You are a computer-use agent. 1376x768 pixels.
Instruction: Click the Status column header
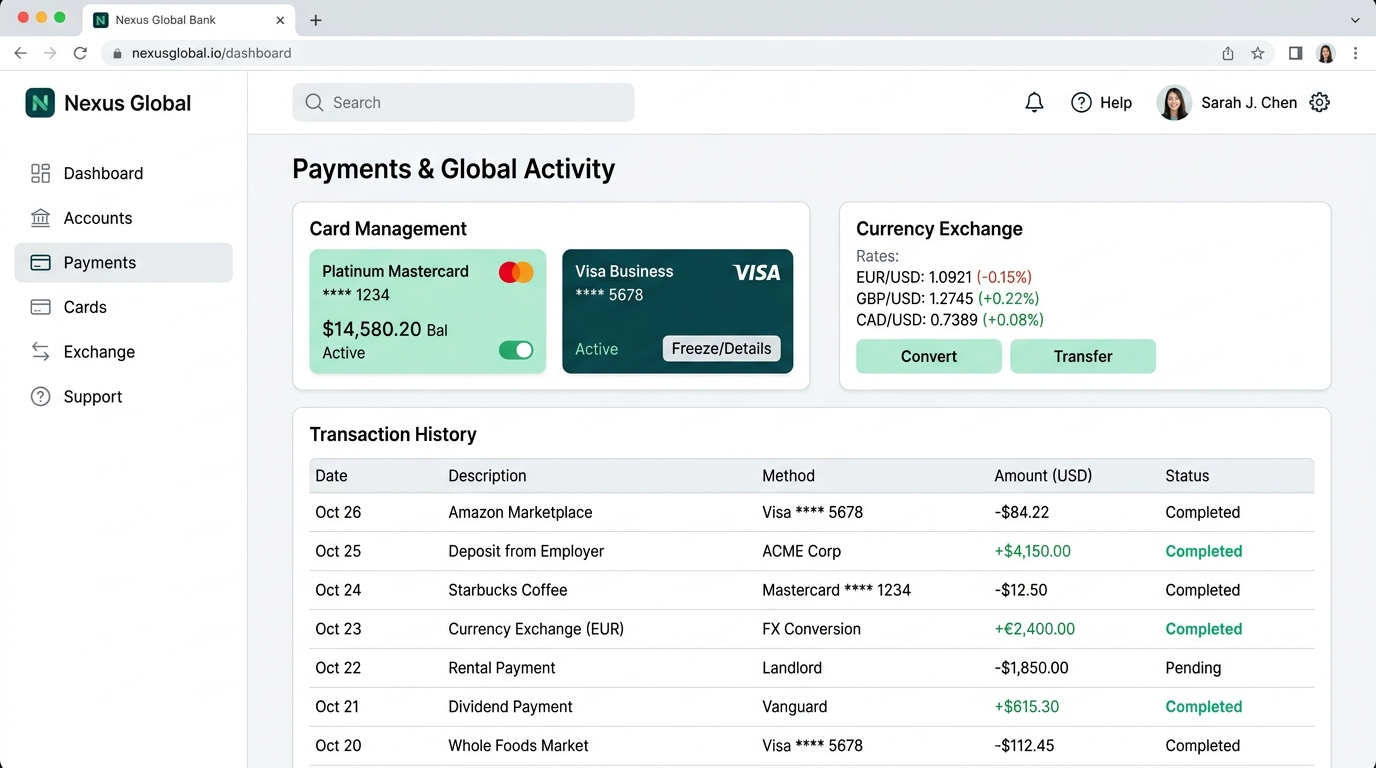click(1187, 476)
